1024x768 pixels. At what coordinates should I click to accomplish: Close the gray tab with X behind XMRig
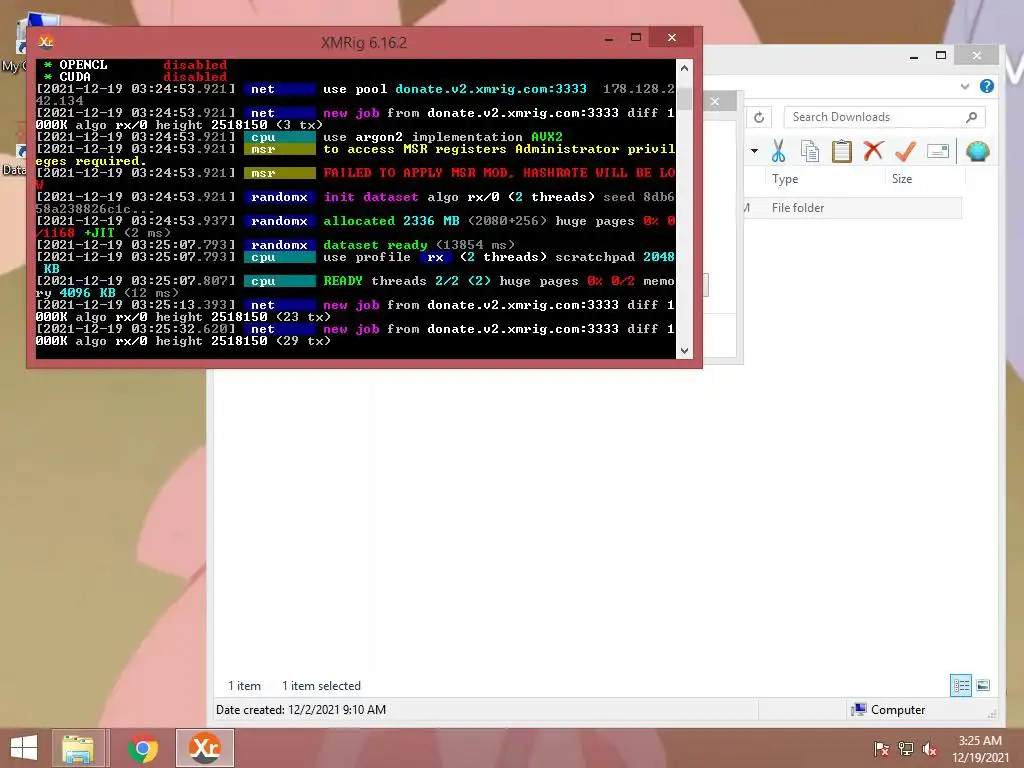[715, 101]
